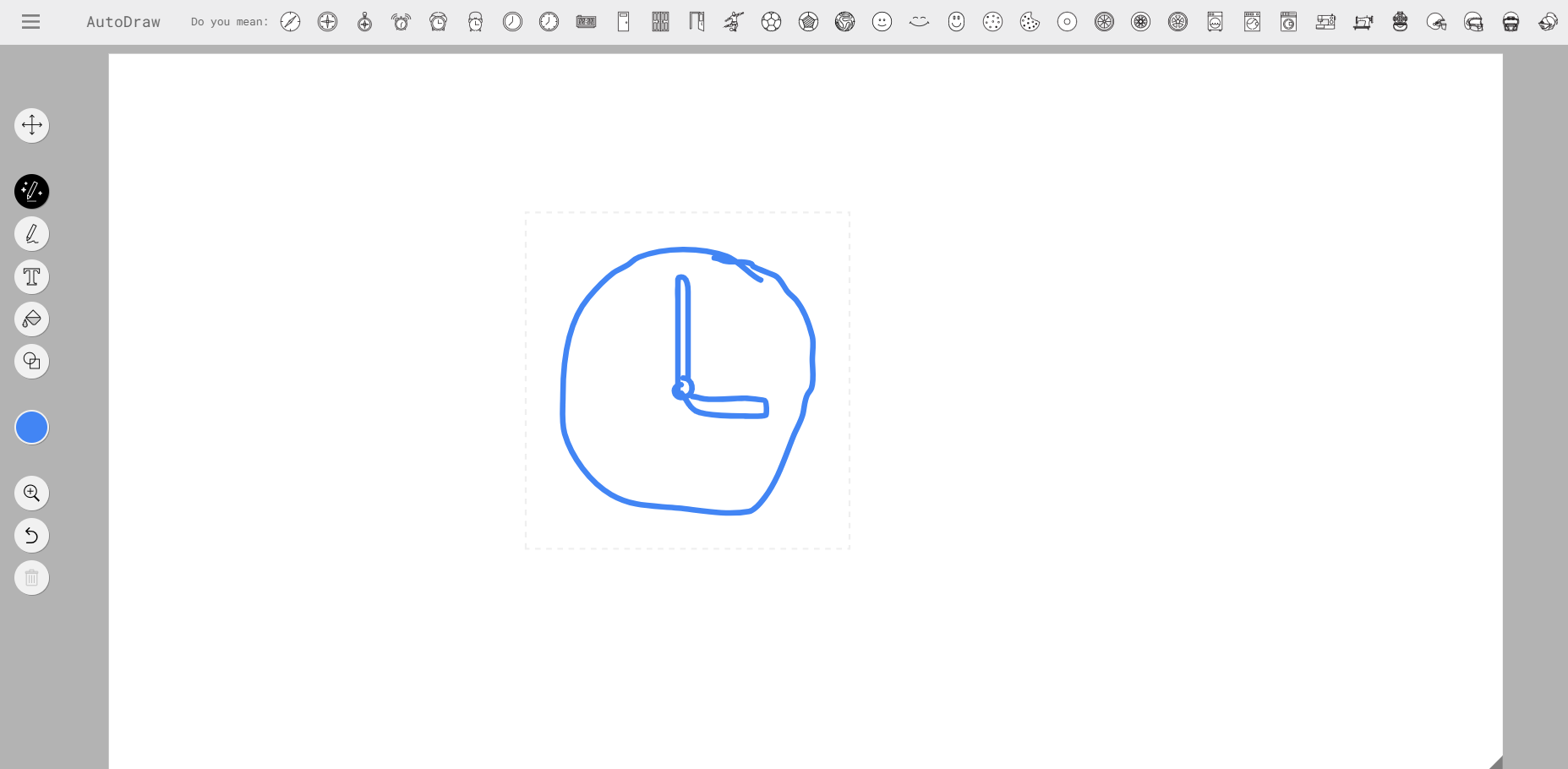Choose the digital clock suggestion

point(586,22)
